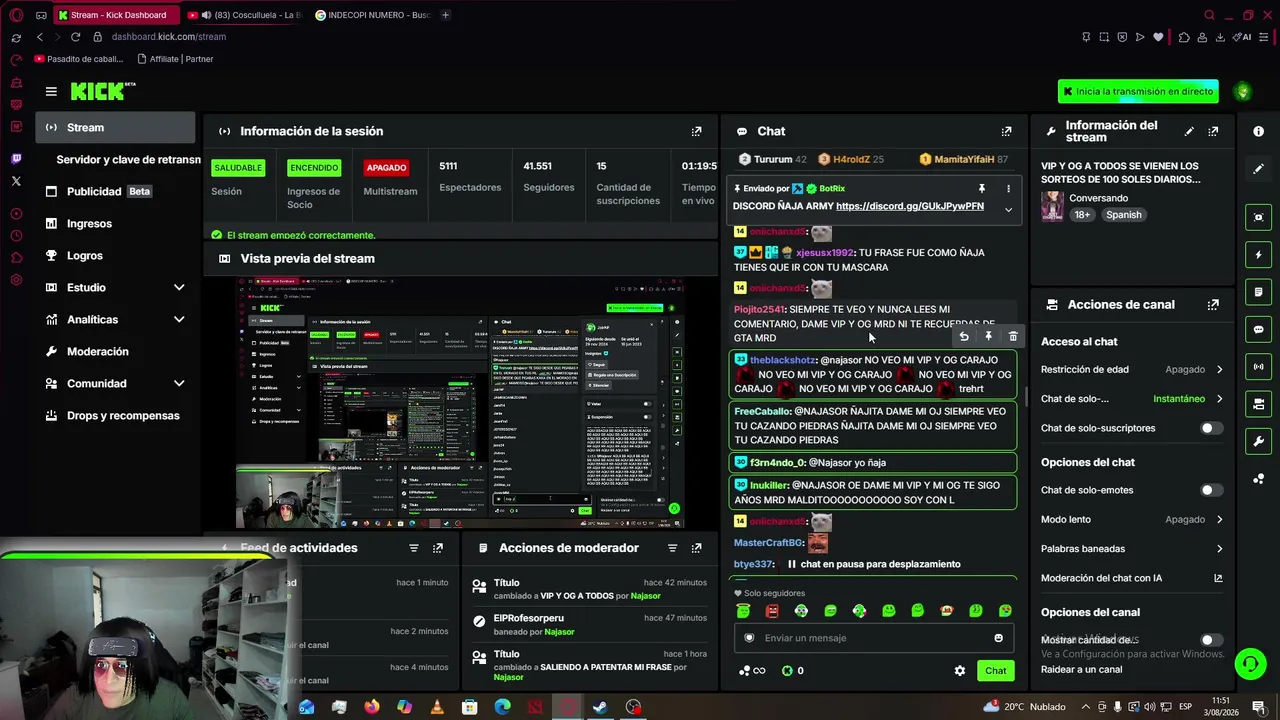Open the Affiliate | Partner bookmark
The height and width of the screenshot is (720, 1280).
pyautogui.click(x=175, y=59)
